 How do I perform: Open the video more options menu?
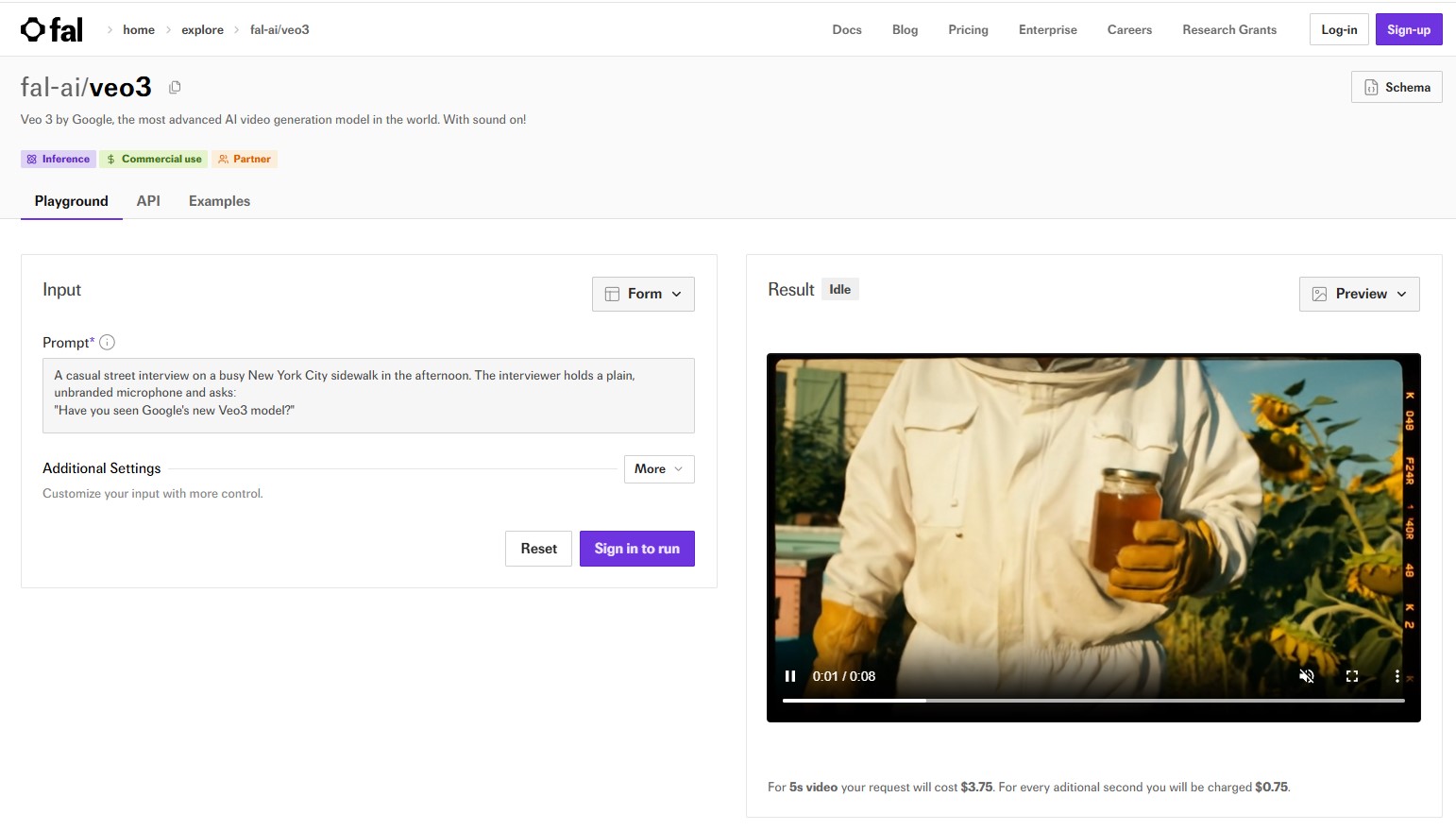pos(1397,676)
